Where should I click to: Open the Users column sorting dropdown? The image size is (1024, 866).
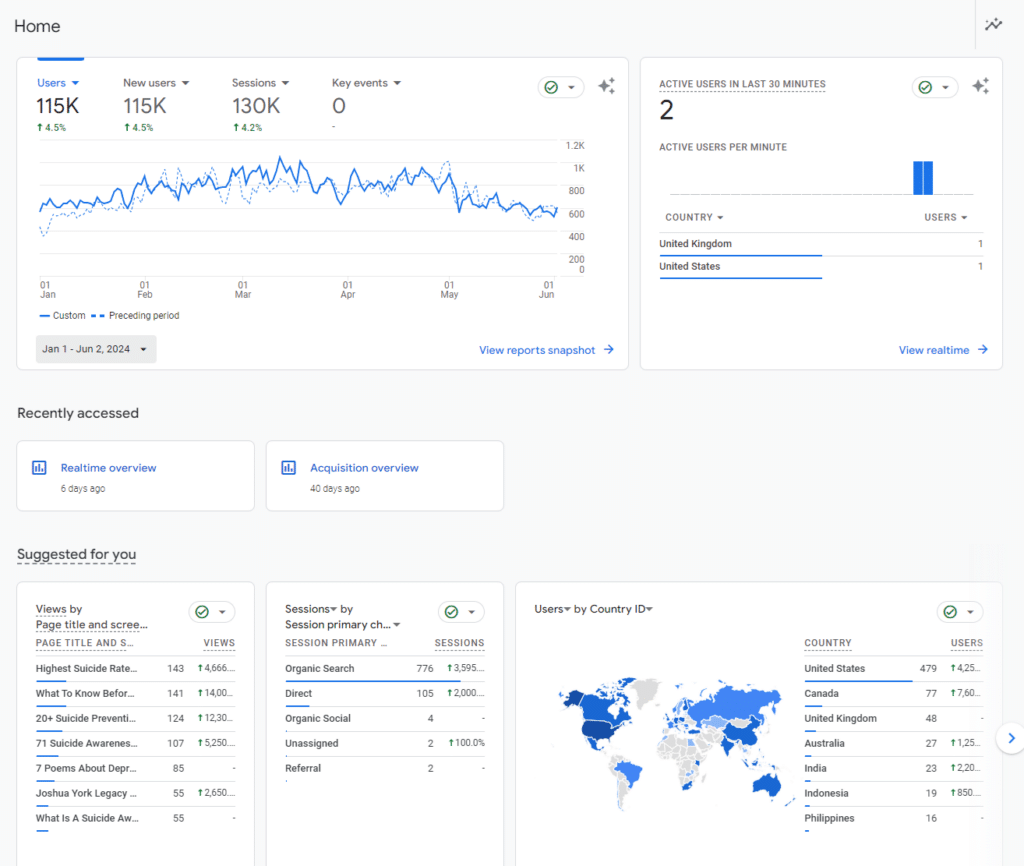tap(946, 217)
